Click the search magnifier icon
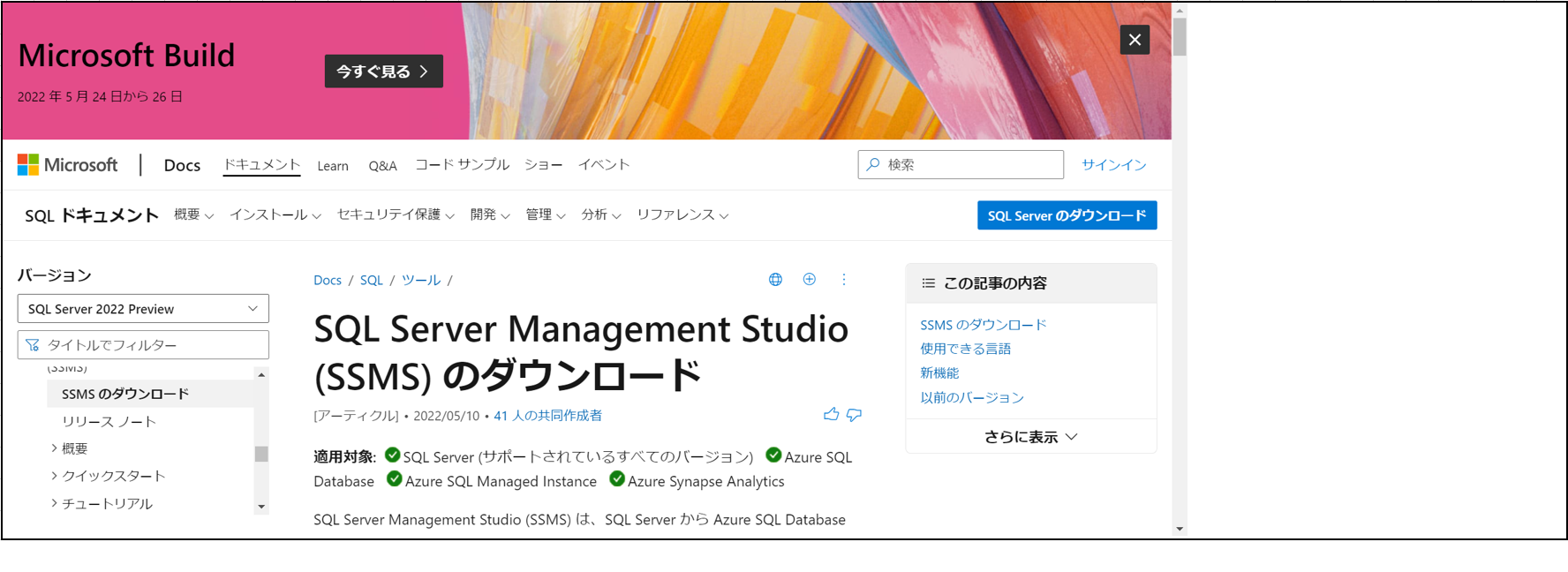1568x572 pixels. pos(873,164)
